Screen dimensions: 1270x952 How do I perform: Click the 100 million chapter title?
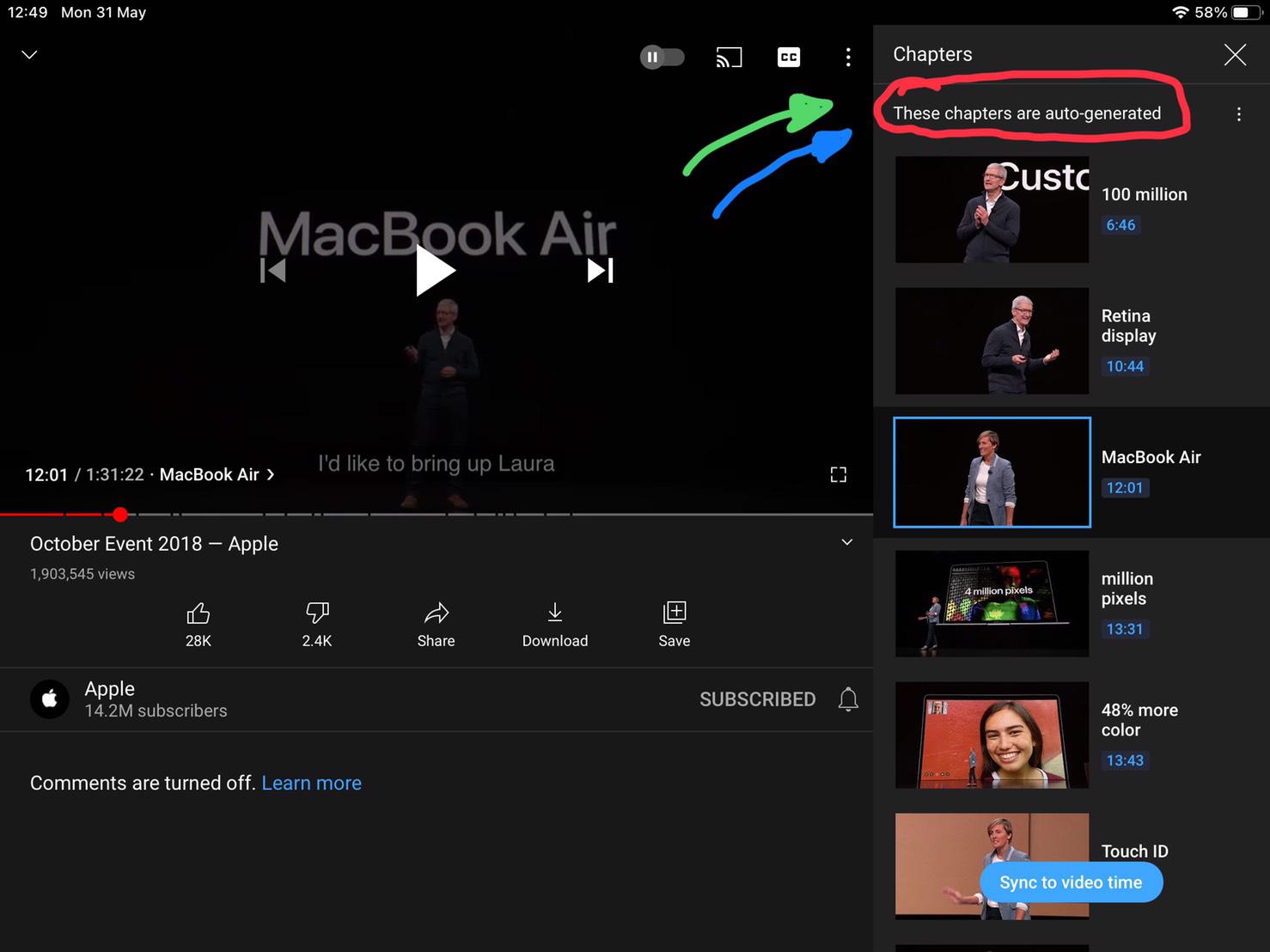tap(1144, 194)
